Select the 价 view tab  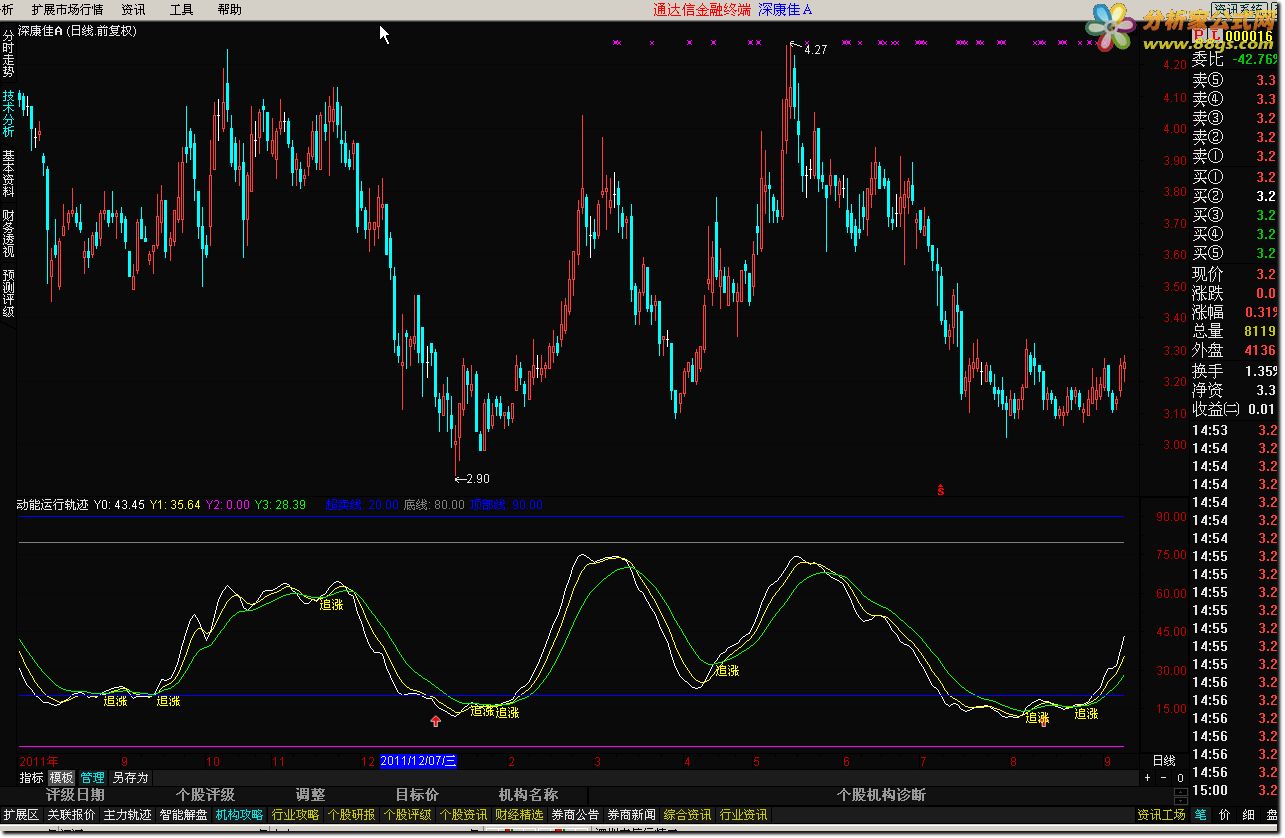(1225, 815)
